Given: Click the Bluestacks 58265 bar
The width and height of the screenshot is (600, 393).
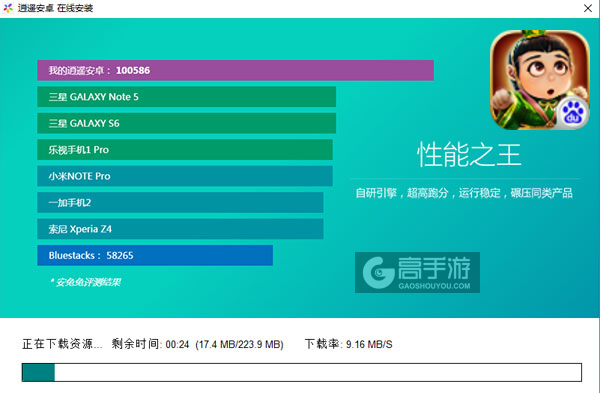Looking at the screenshot, I should click(x=155, y=255).
